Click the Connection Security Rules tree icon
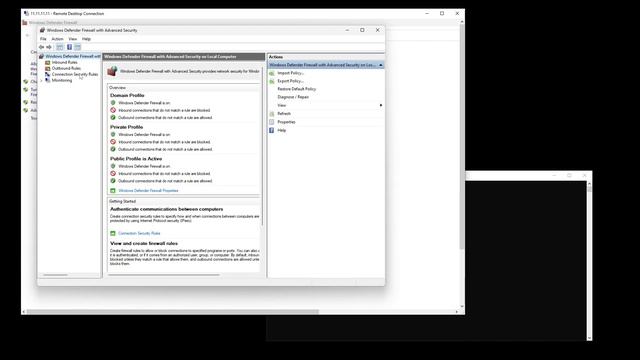Viewport: 640px width, 360px height. click(48, 74)
